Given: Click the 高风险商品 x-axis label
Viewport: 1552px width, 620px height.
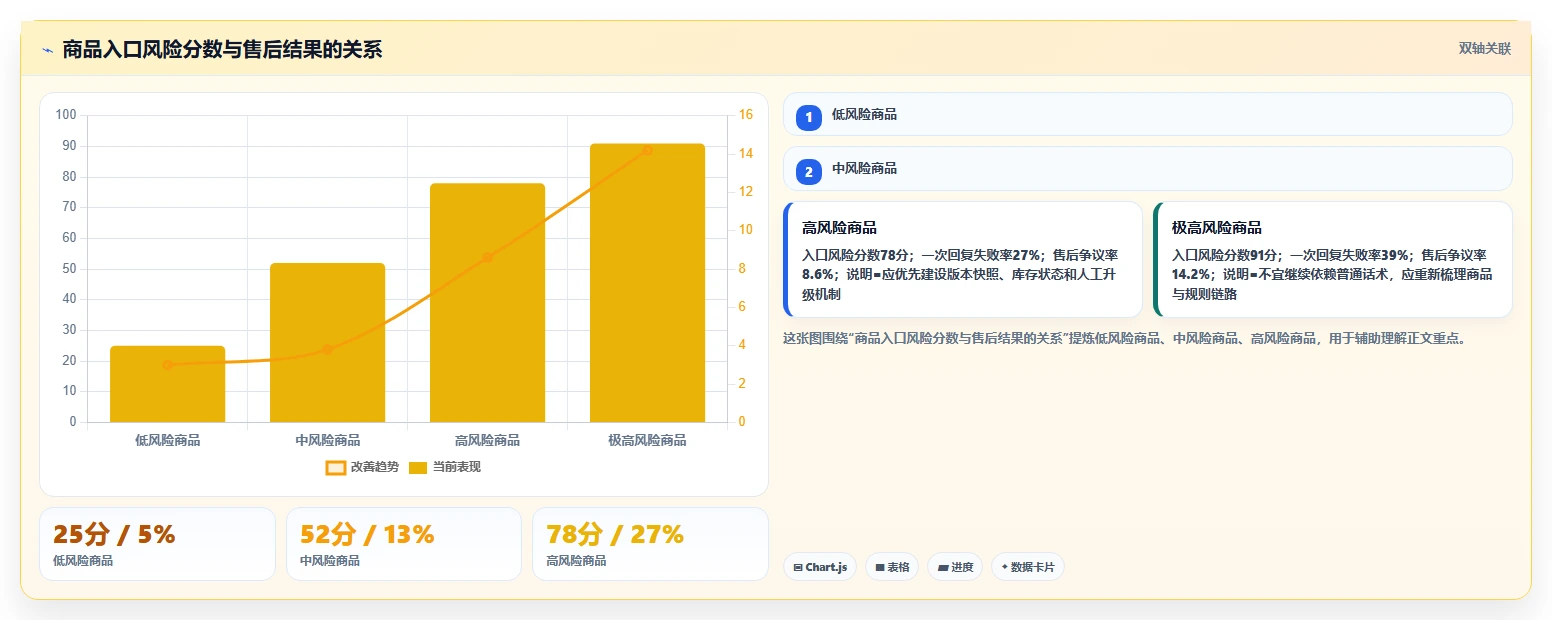Looking at the screenshot, I should click(487, 441).
